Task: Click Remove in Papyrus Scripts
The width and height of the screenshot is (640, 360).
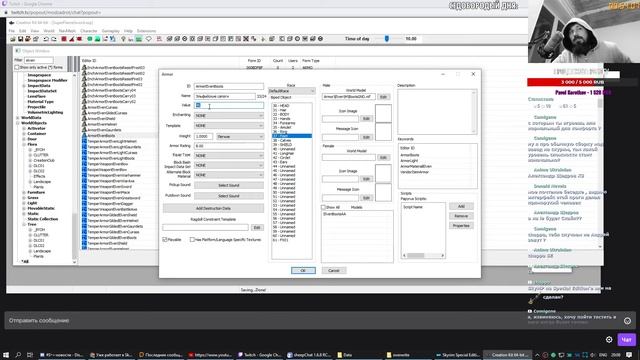Action: 461,216
